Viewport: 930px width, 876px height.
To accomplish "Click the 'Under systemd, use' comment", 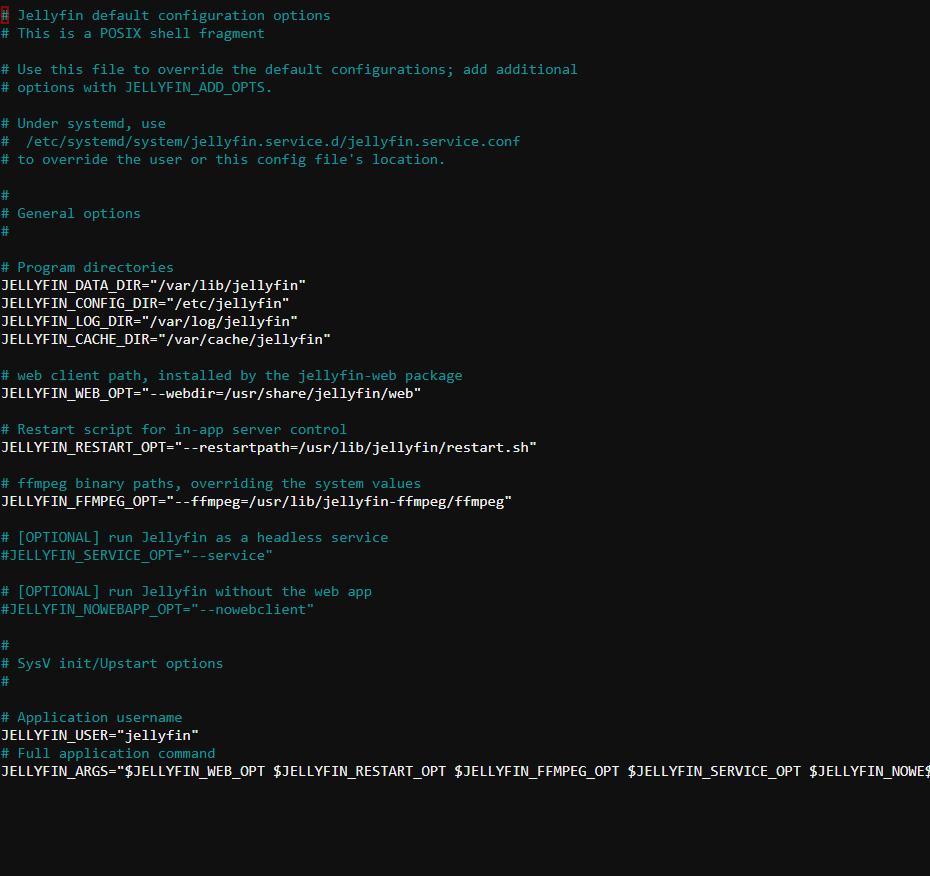I will click(84, 123).
